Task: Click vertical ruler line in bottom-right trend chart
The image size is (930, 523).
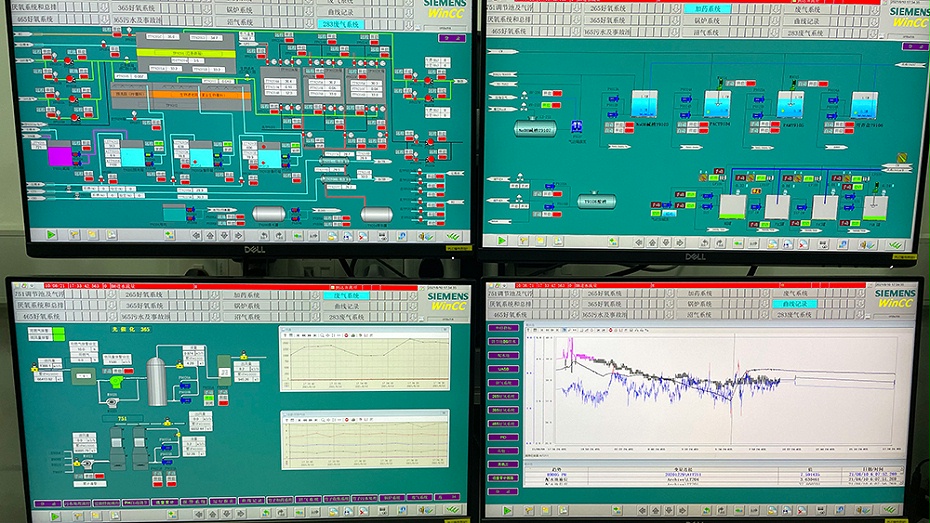Action: click(x=734, y=388)
